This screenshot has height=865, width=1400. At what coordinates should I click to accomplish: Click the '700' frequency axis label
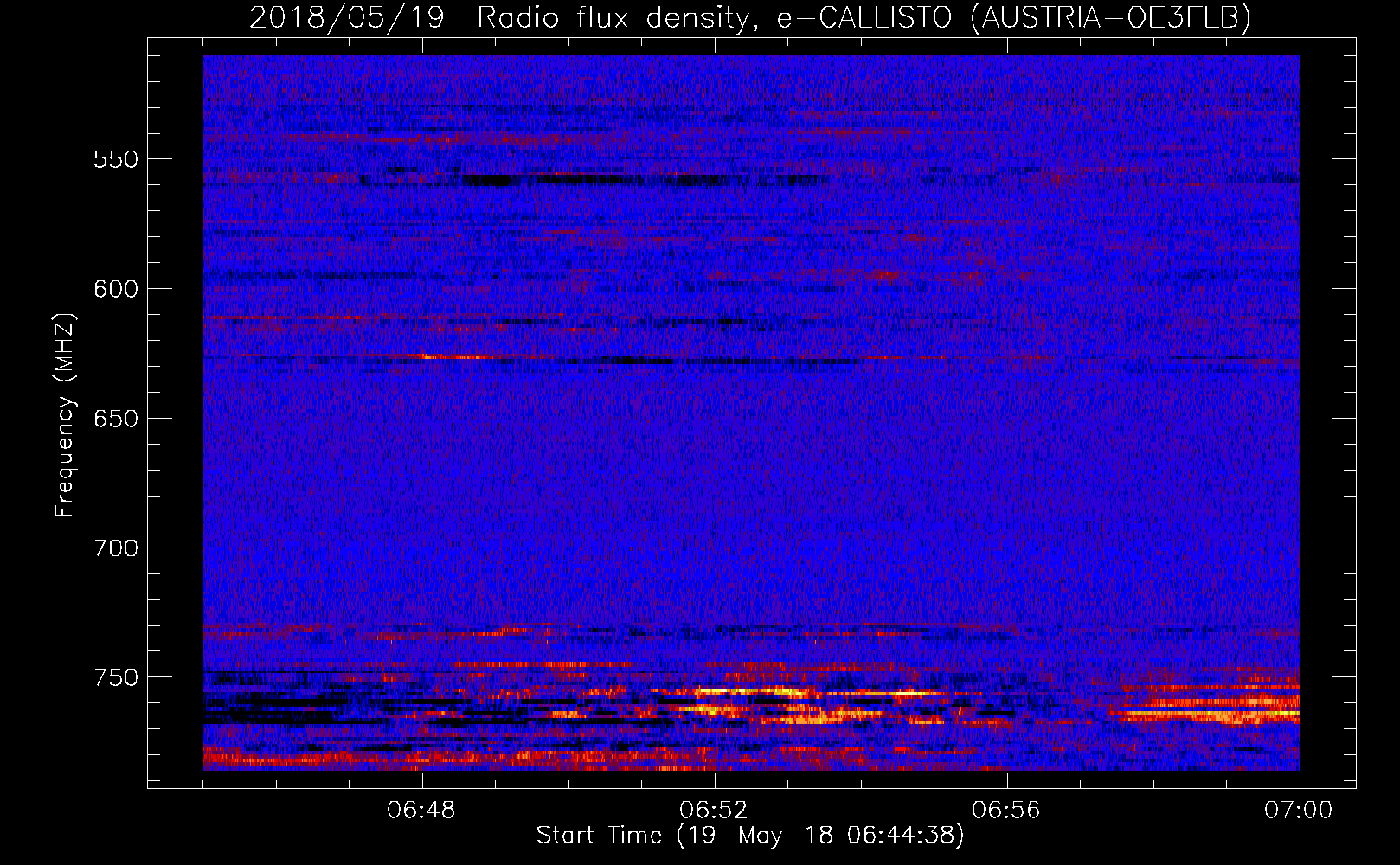coord(116,548)
